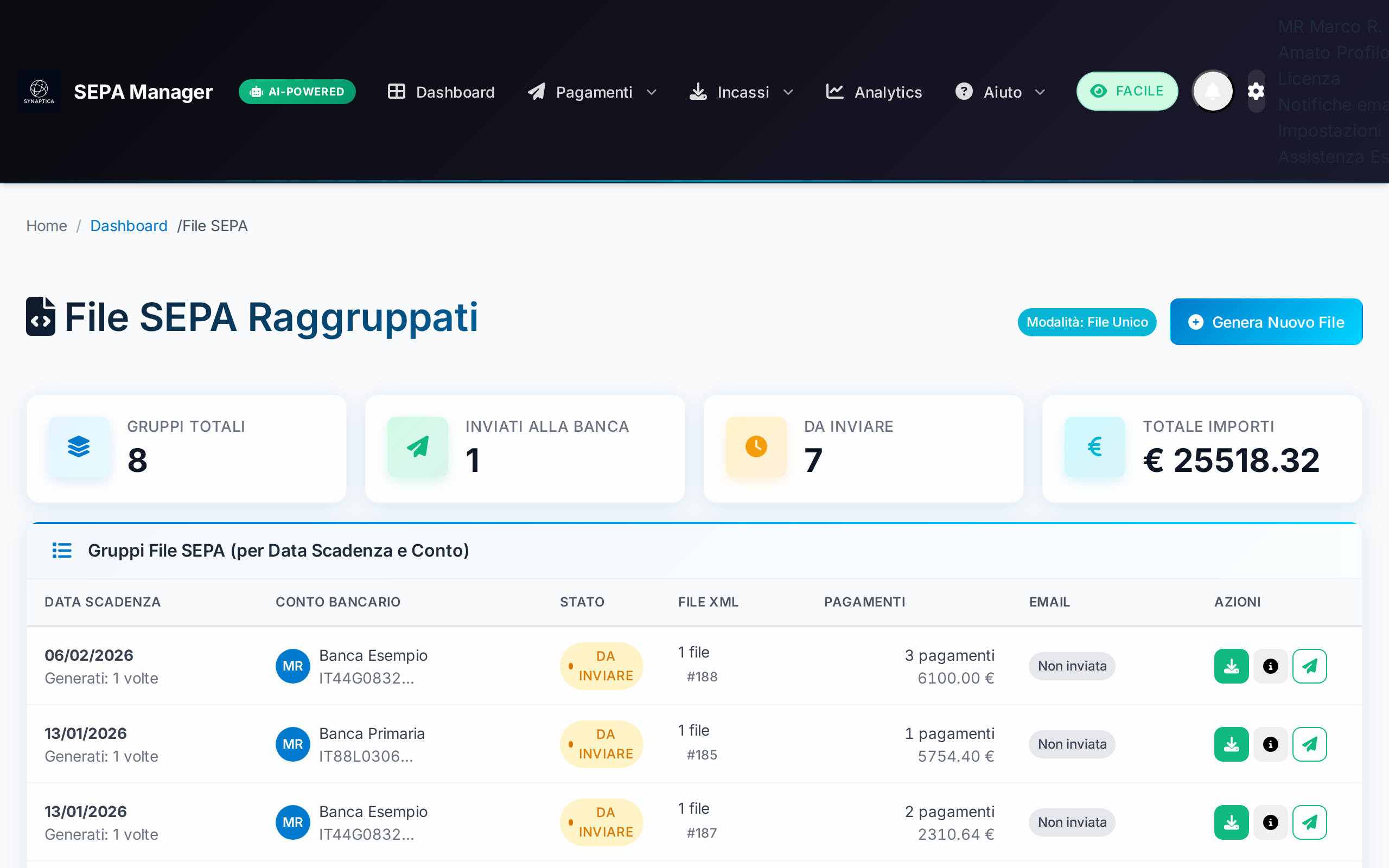Expand the Incassi dropdown menu
The width and height of the screenshot is (1389, 868).
742,92
